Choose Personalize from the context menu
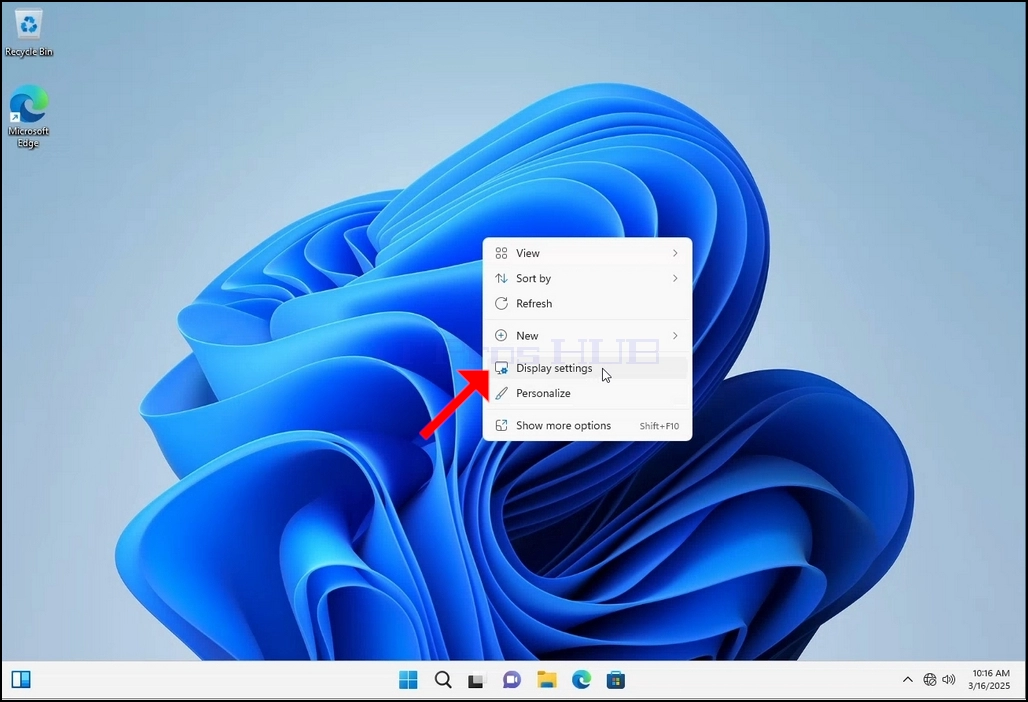This screenshot has height=702, width=1028. tap(587, 393)
